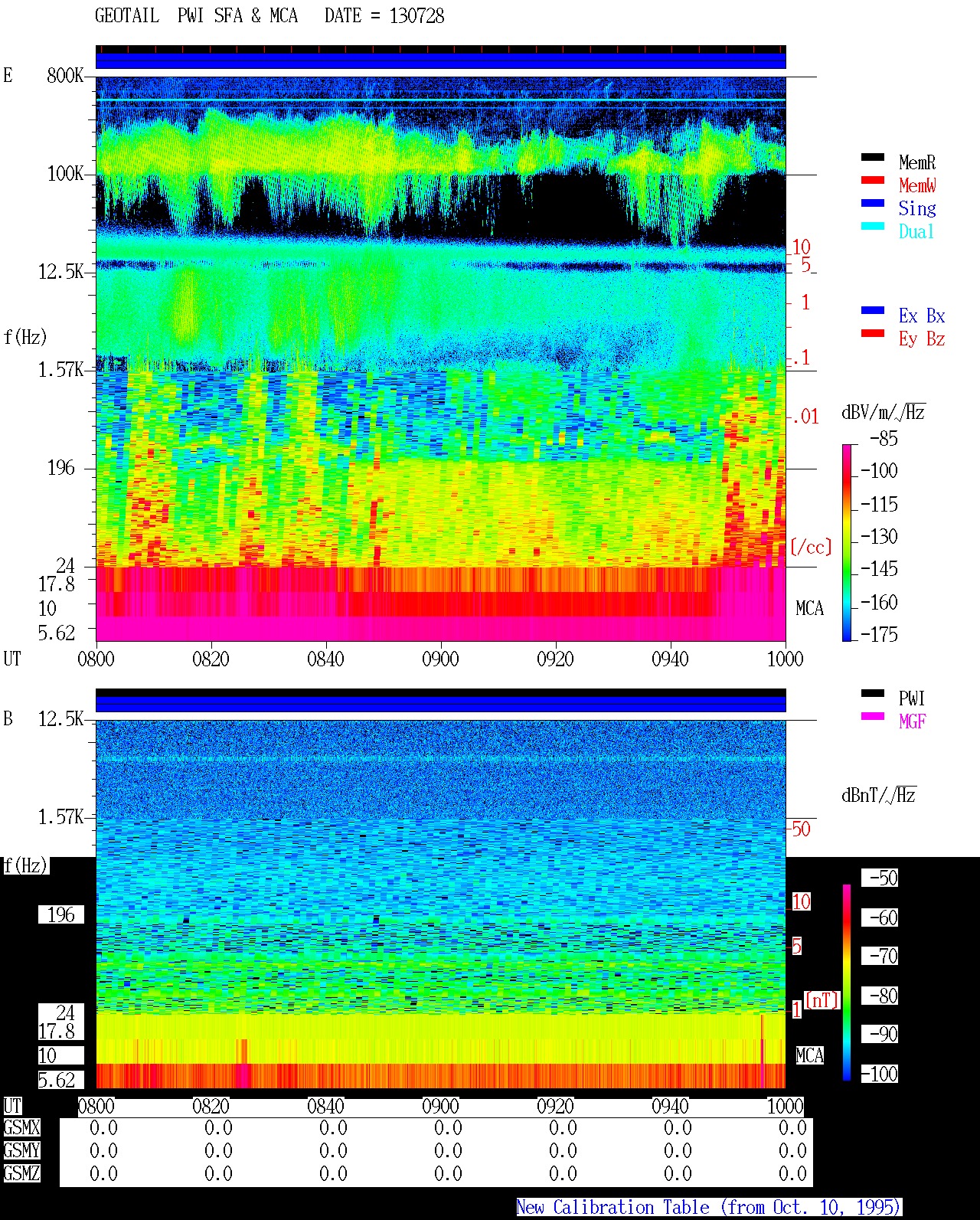Select the plot title 'GEOTAIL PWI SFA & MCA'
The width and height of the screenshot is (980, 1220).
coord(196,16)
